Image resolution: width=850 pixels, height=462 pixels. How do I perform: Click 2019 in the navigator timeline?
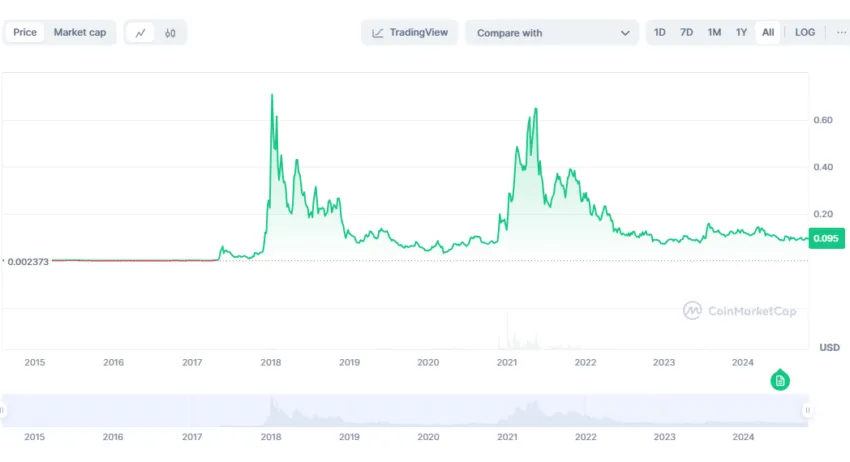tap(349, 437)
